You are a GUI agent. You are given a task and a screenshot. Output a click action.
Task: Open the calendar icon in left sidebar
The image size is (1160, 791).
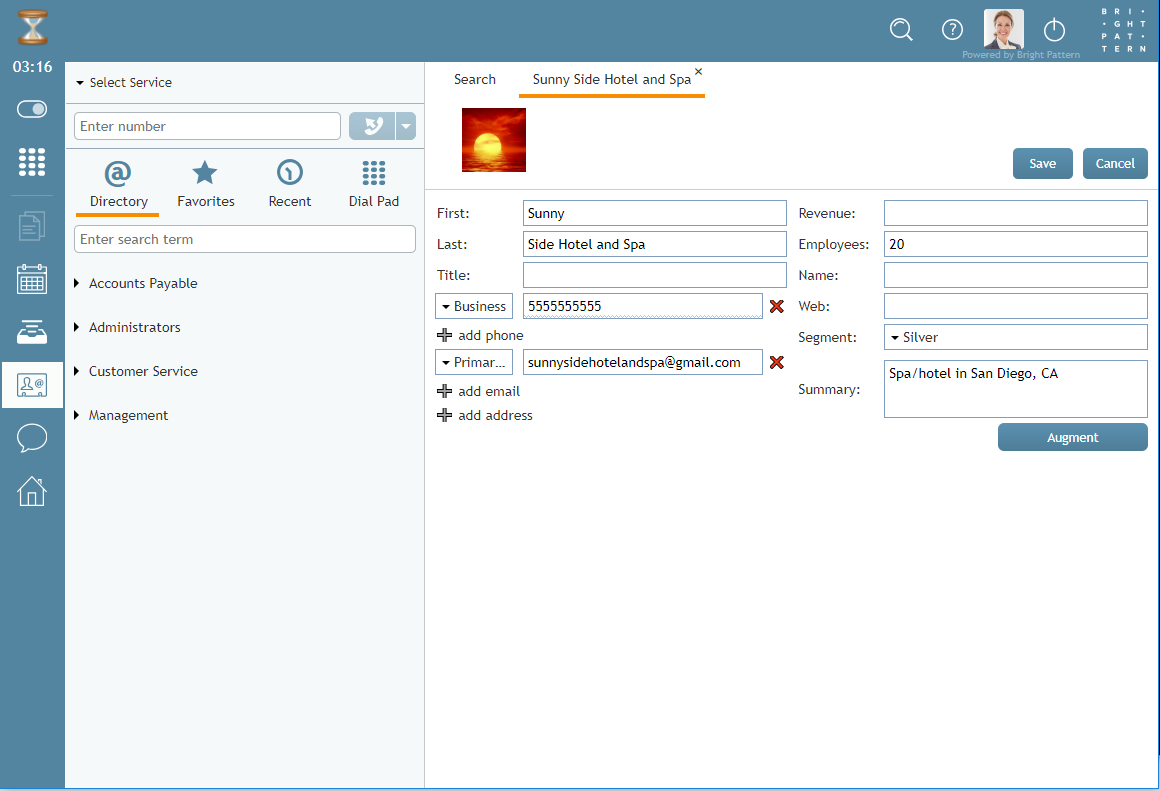pyautogui.click(x=32, y=280)
